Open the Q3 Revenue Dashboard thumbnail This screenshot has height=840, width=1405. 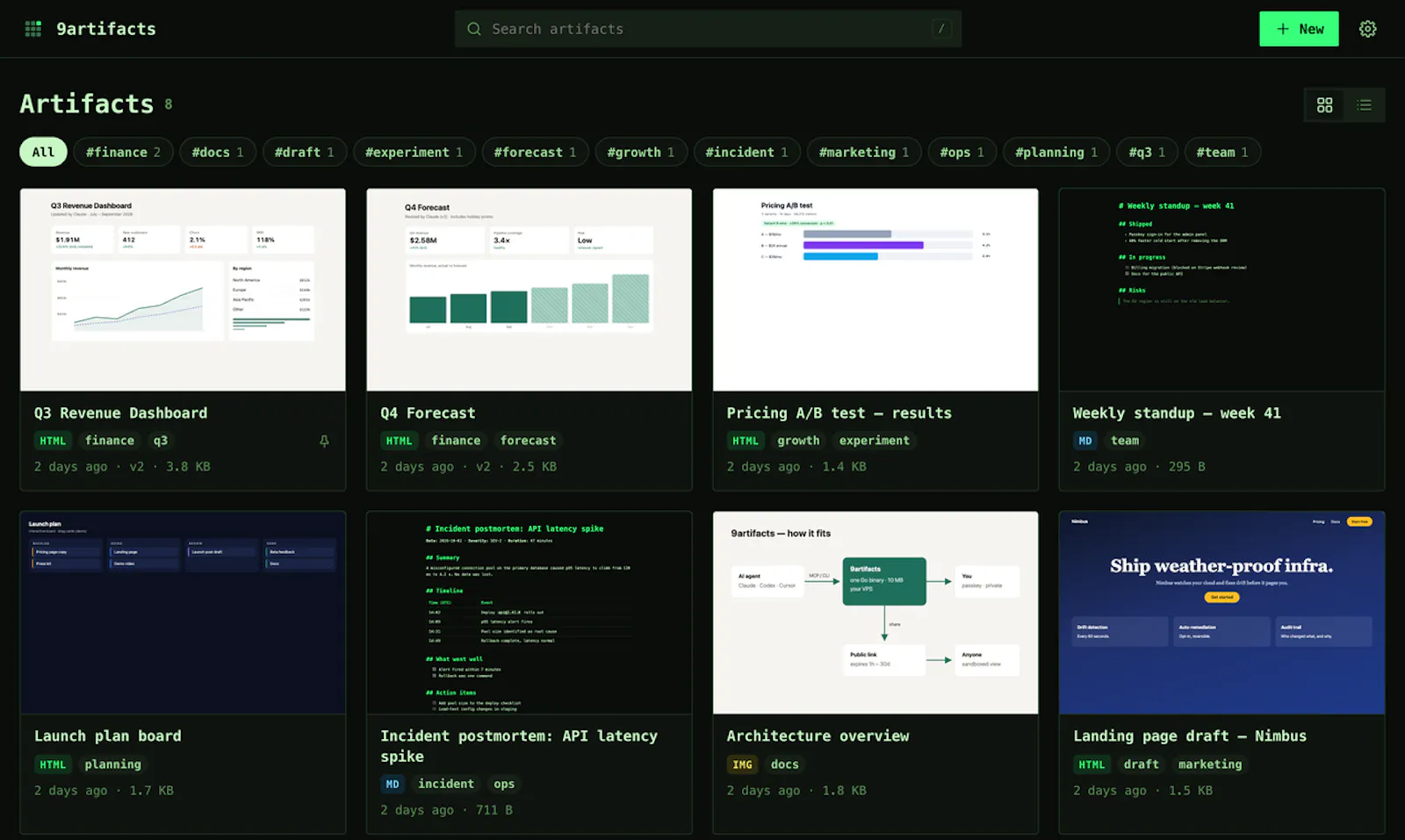pyautogui.click(x=183, y=290)
